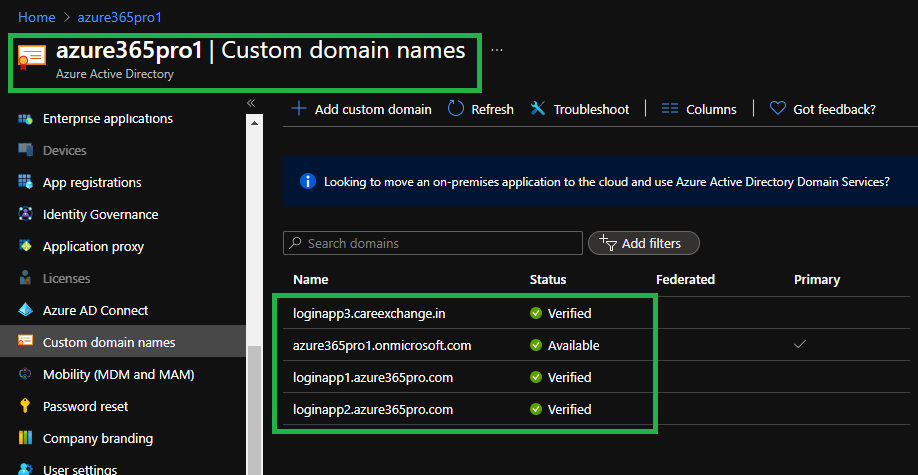
Task: Click the Company branding icon
Action: coord(25,438)
